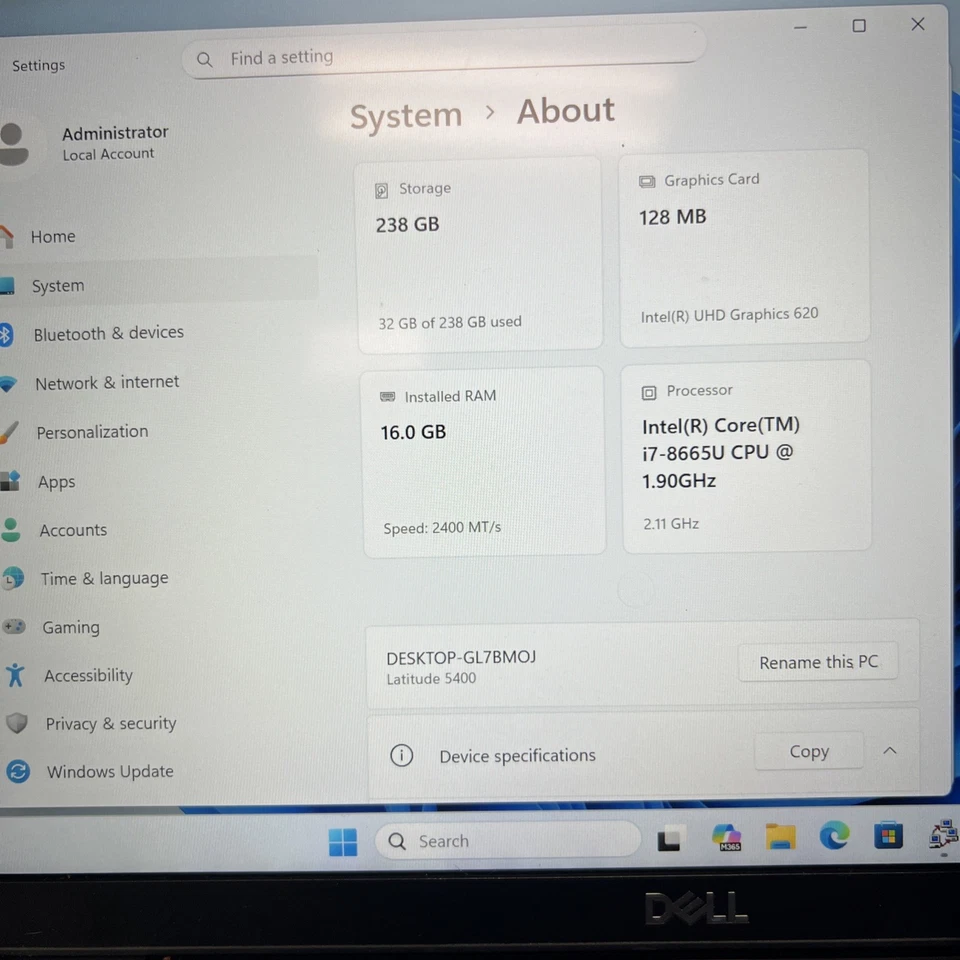Click the Start button

343,843
